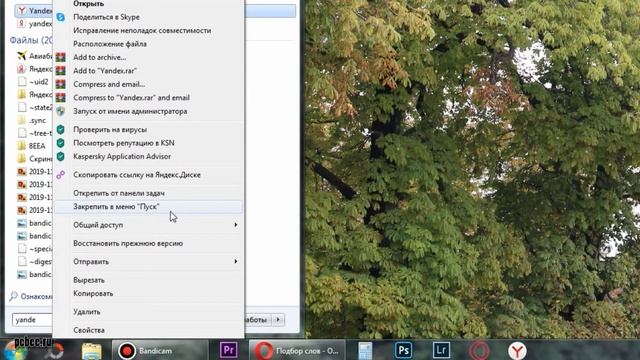Click the magnifier icon near 'Ознаком...'
The width and height of the screenshot is (640, 360).
(x=13, y=296)
